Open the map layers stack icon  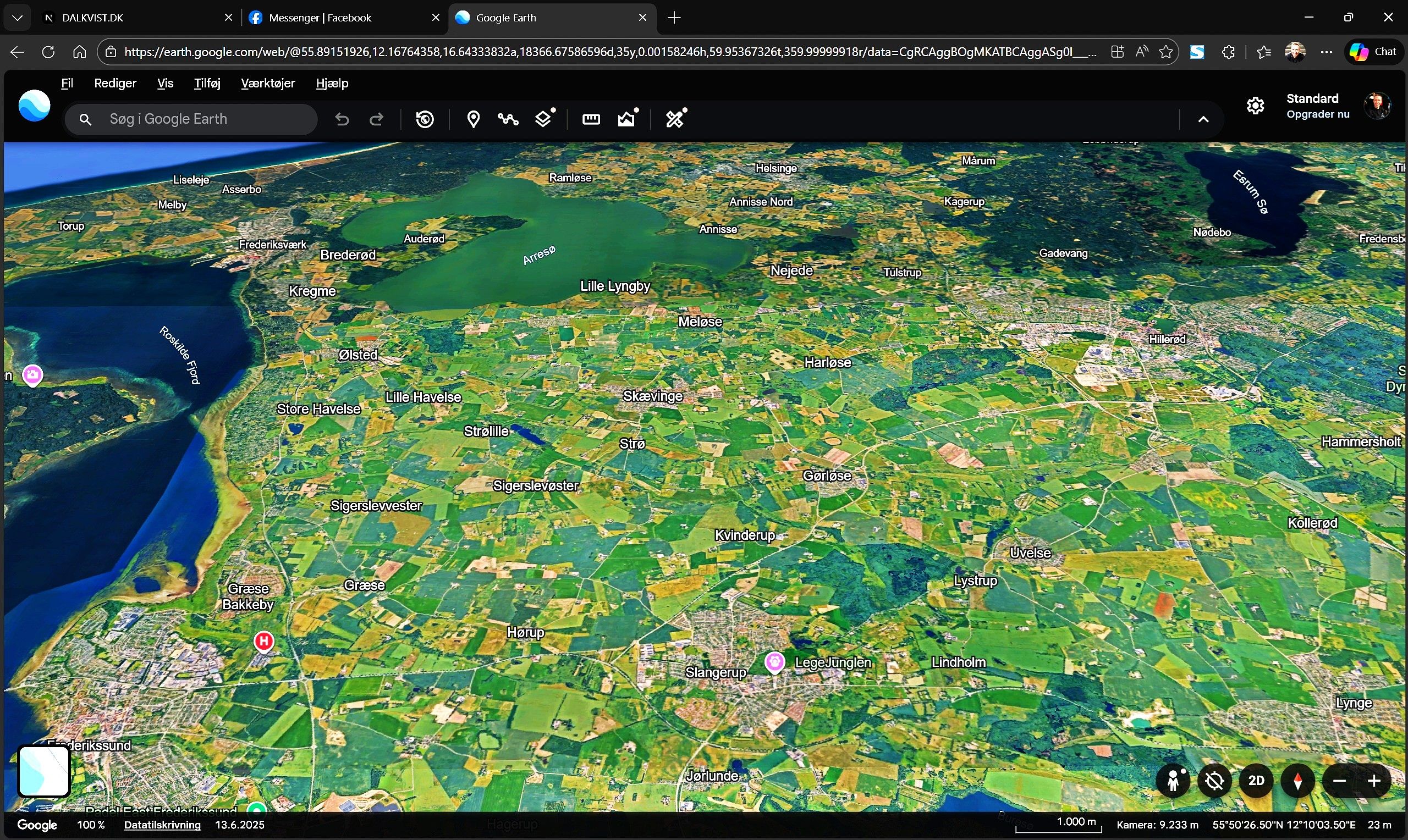click(543, 119)
